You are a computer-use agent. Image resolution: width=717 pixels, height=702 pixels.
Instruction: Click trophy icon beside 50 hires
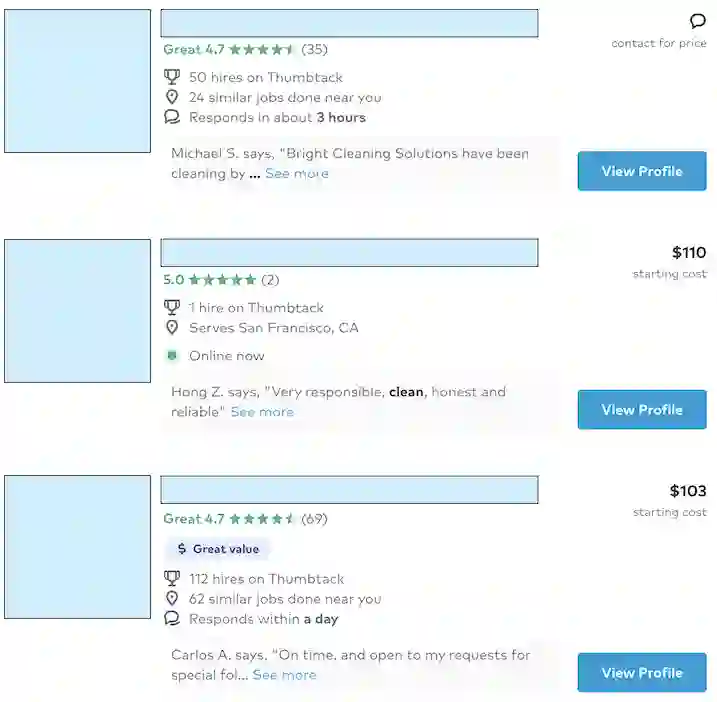(x=172, y=77)
